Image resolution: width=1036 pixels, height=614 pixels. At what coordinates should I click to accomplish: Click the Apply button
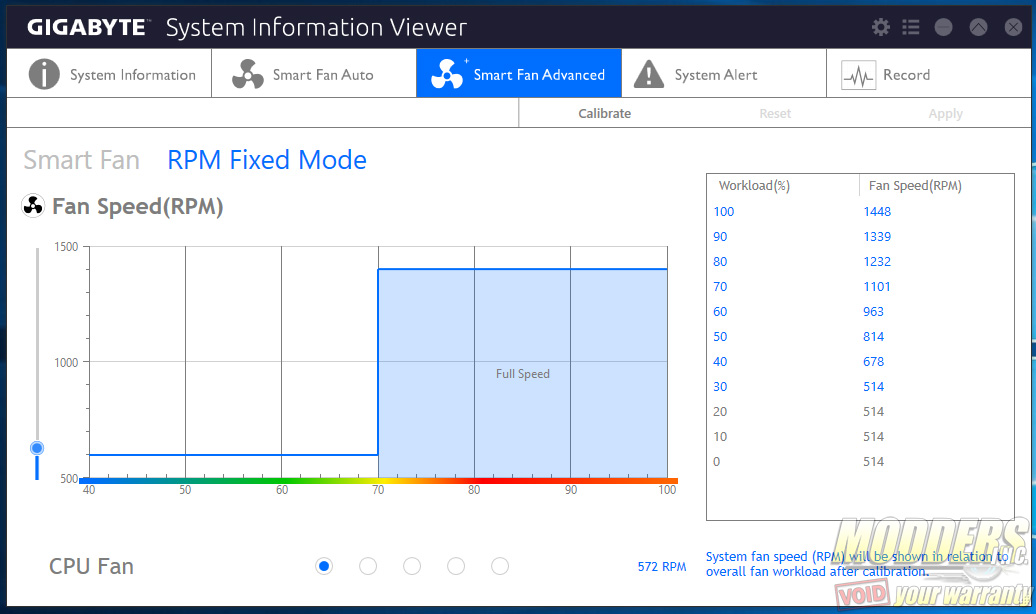pyautogui.click(x=945, y=113)
